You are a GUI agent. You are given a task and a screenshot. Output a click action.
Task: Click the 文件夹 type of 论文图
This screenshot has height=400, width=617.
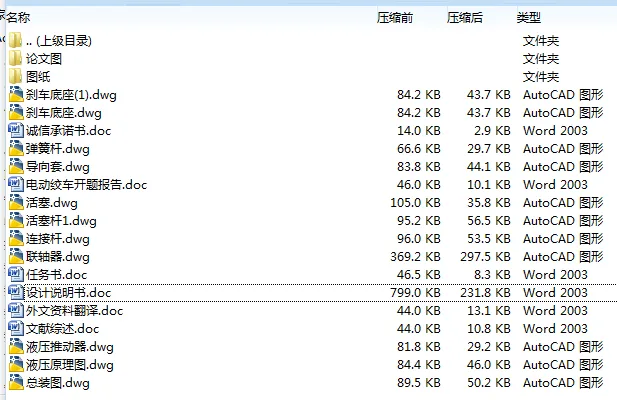point(541,59)
